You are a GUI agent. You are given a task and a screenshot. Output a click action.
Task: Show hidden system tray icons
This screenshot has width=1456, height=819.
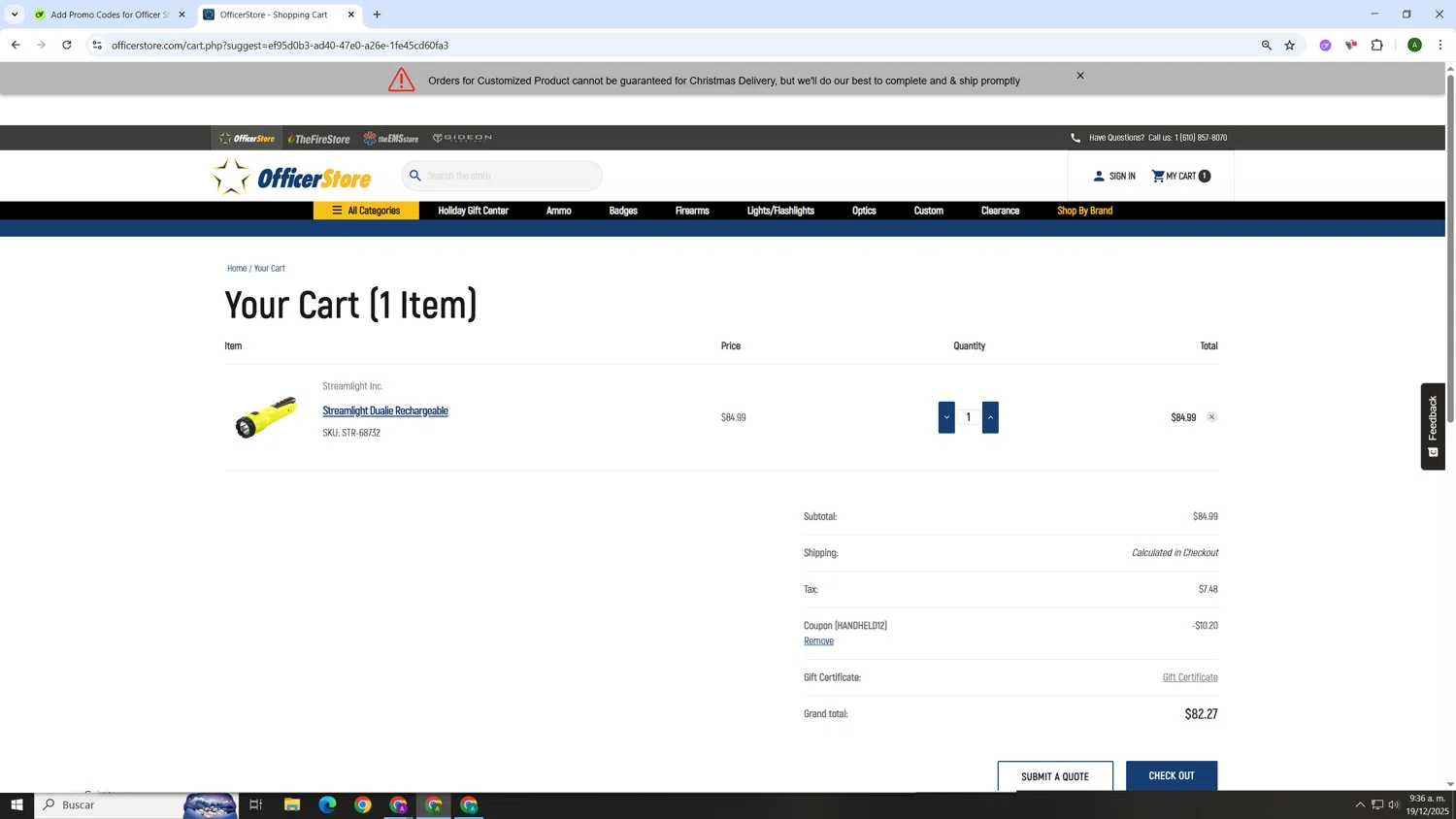click(x=1360, y=804)
